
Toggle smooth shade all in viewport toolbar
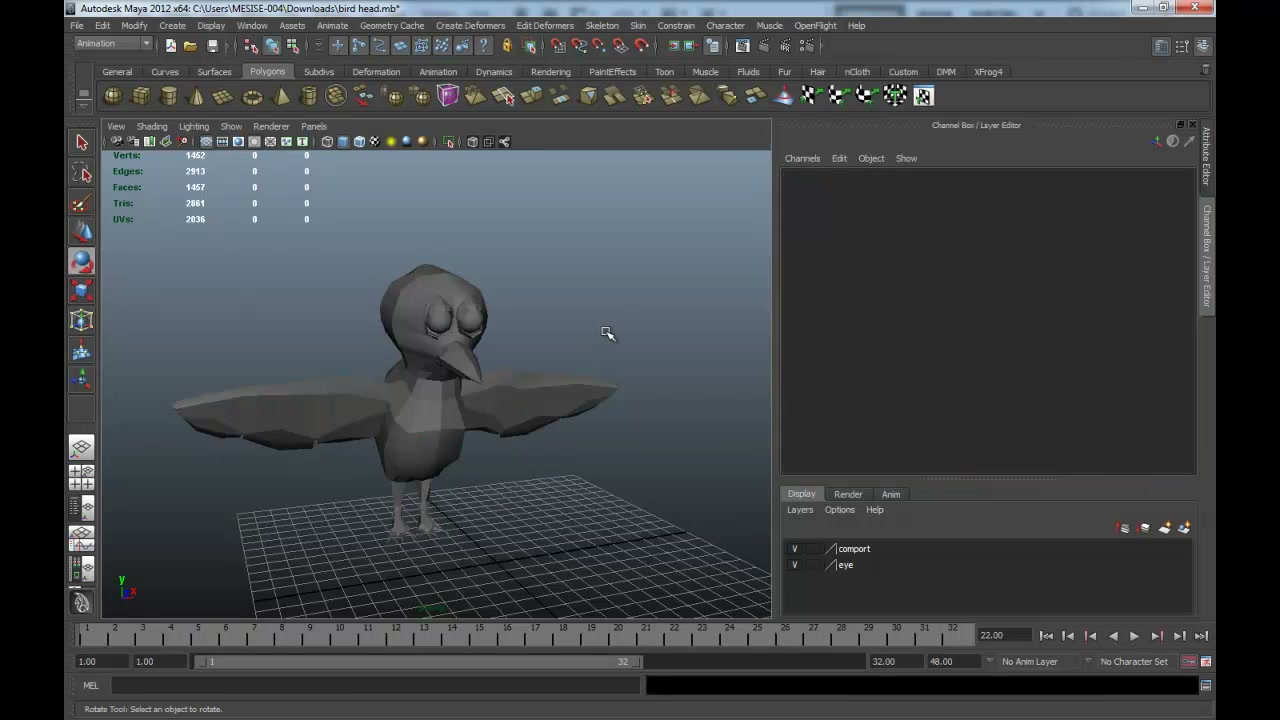pos(343,142)
